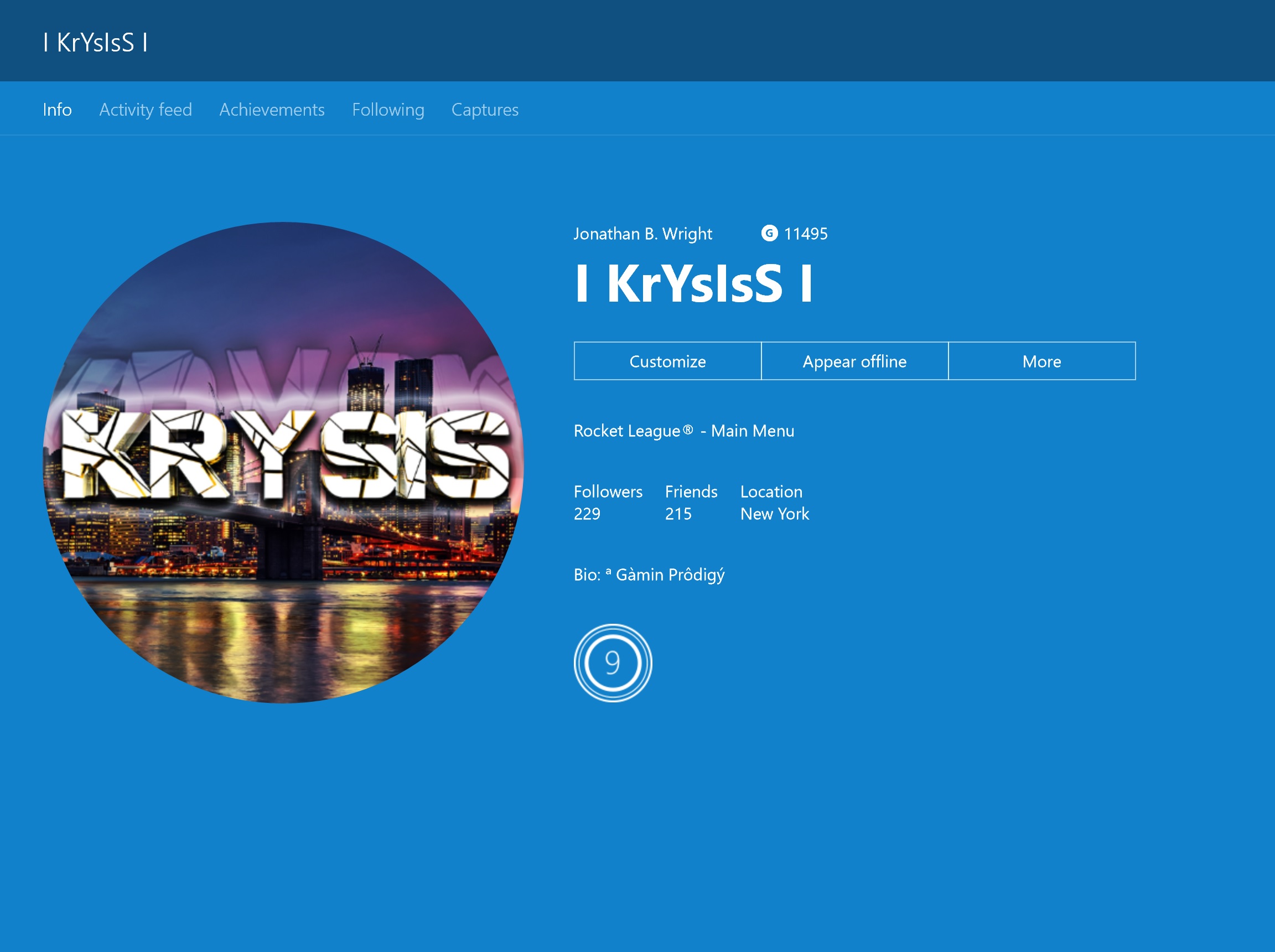Open the Achievements tab
This screenshot has width=1275, height=952.
272,110
